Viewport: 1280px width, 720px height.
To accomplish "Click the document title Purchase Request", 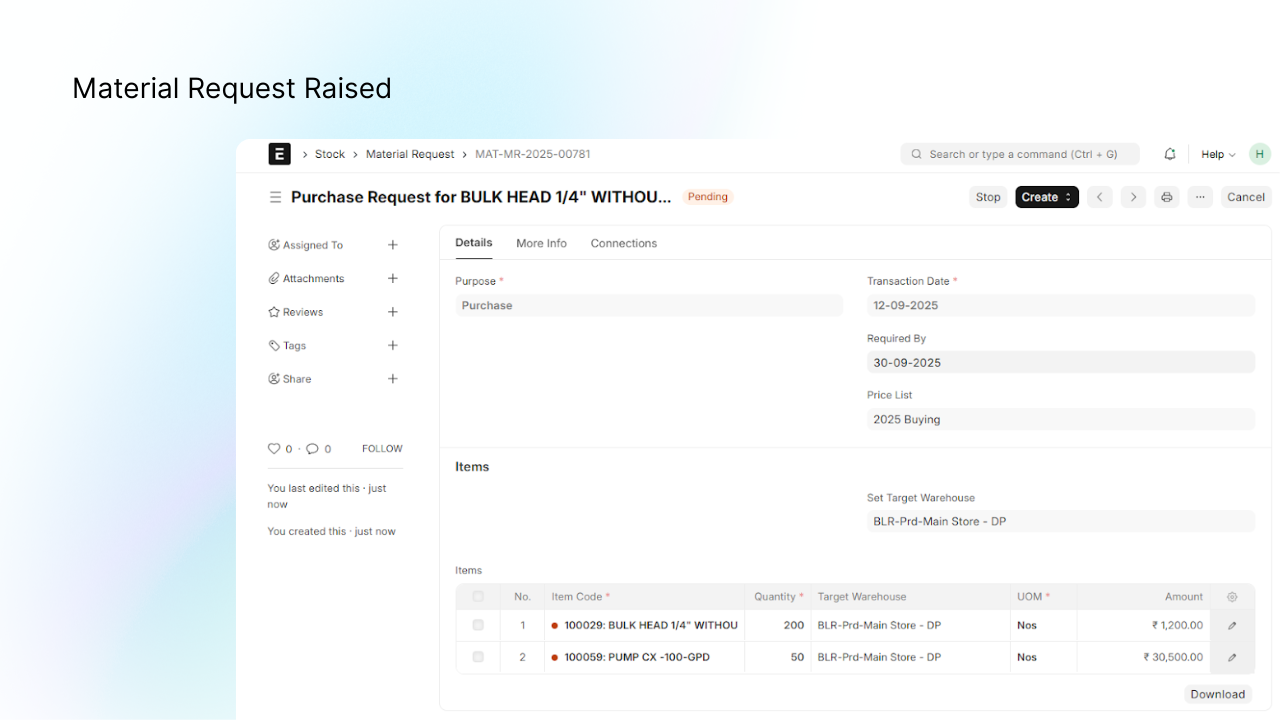I will pyautogui.click(x=481, y=197).
